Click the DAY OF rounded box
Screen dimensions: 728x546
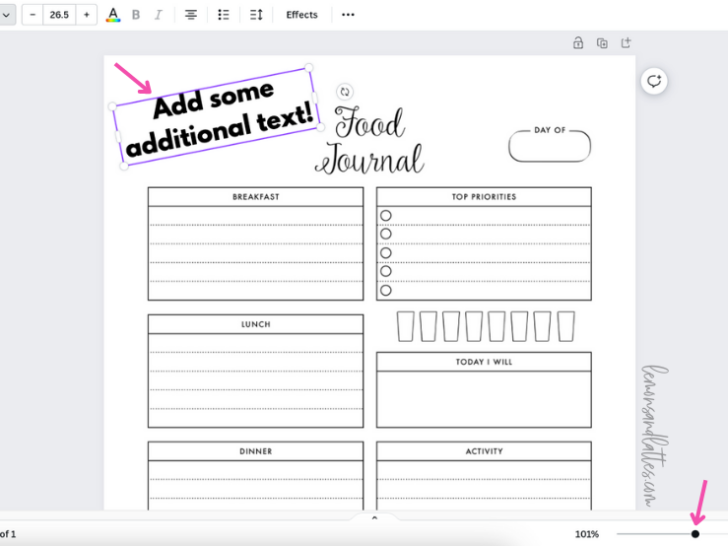[x=550, y=146]
